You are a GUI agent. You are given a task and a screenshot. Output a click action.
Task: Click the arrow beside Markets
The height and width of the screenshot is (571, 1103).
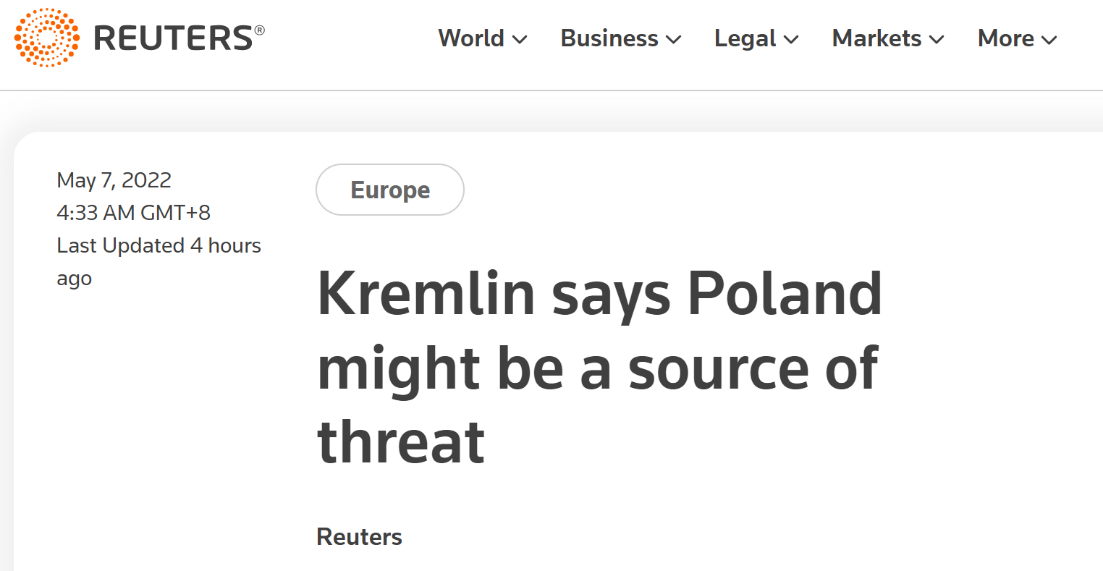936,40
